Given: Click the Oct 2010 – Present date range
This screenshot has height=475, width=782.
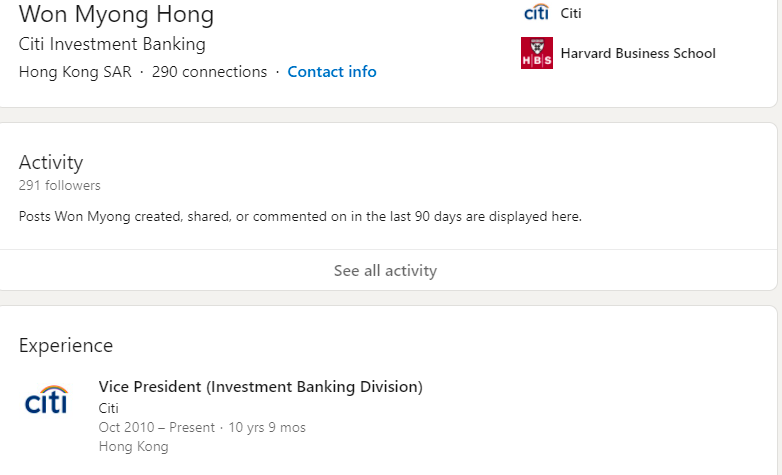Looking at the screenshot, I should (156, 427).
